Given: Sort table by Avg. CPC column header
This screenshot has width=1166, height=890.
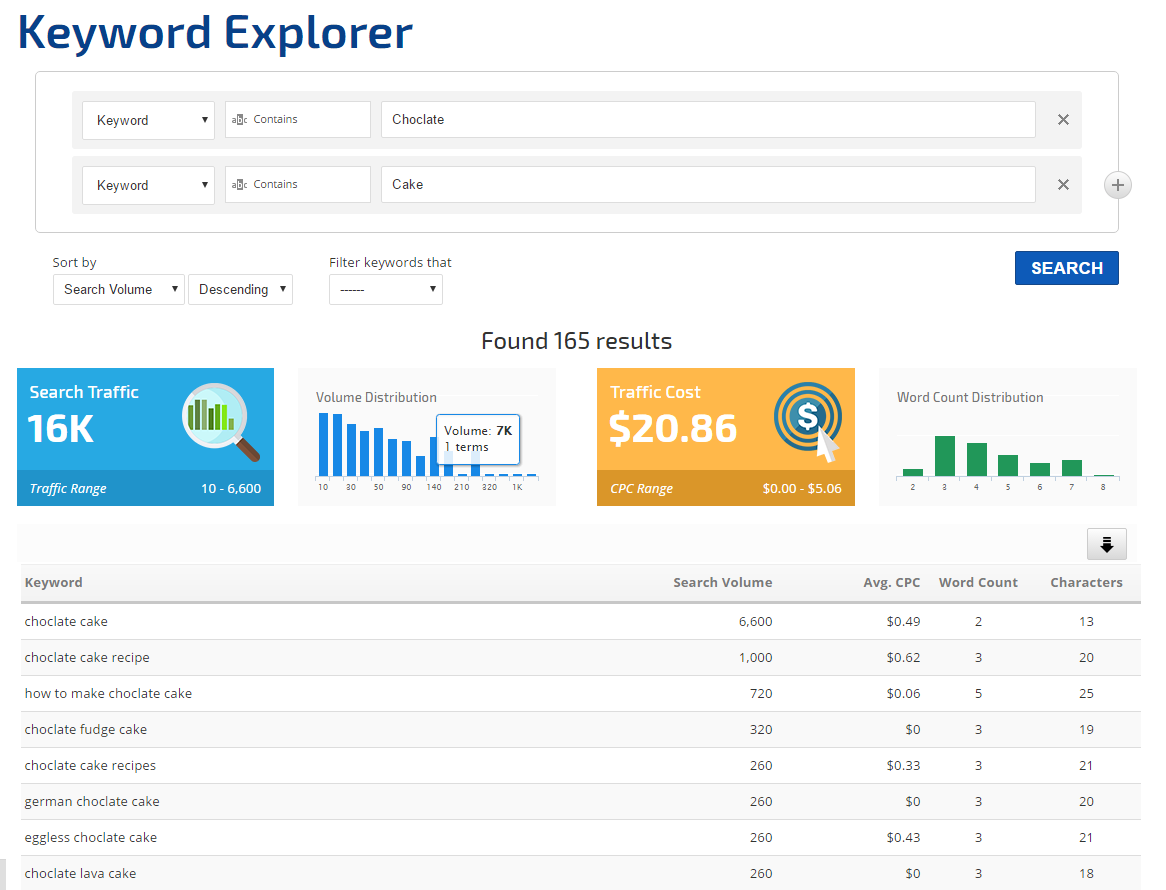Looking at the screenshot, I should 892,582.
